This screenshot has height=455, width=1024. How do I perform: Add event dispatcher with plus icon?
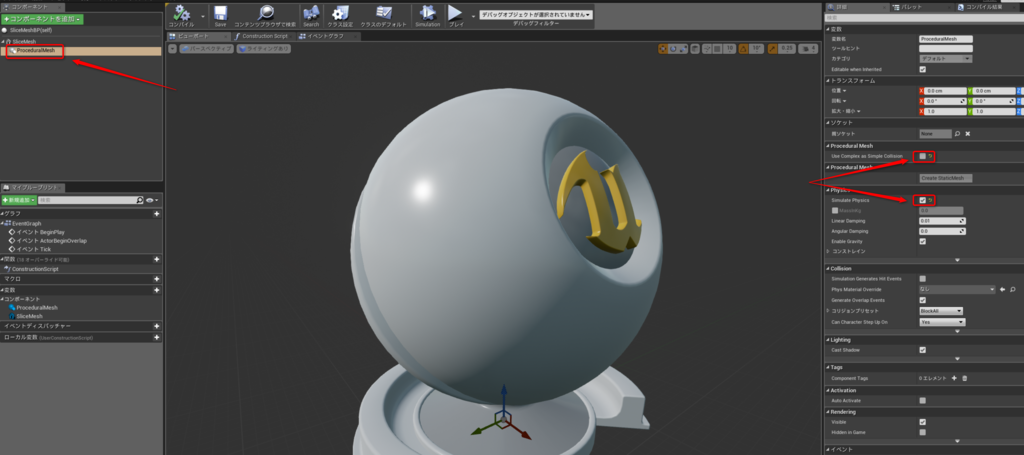(x=157, y=326)
